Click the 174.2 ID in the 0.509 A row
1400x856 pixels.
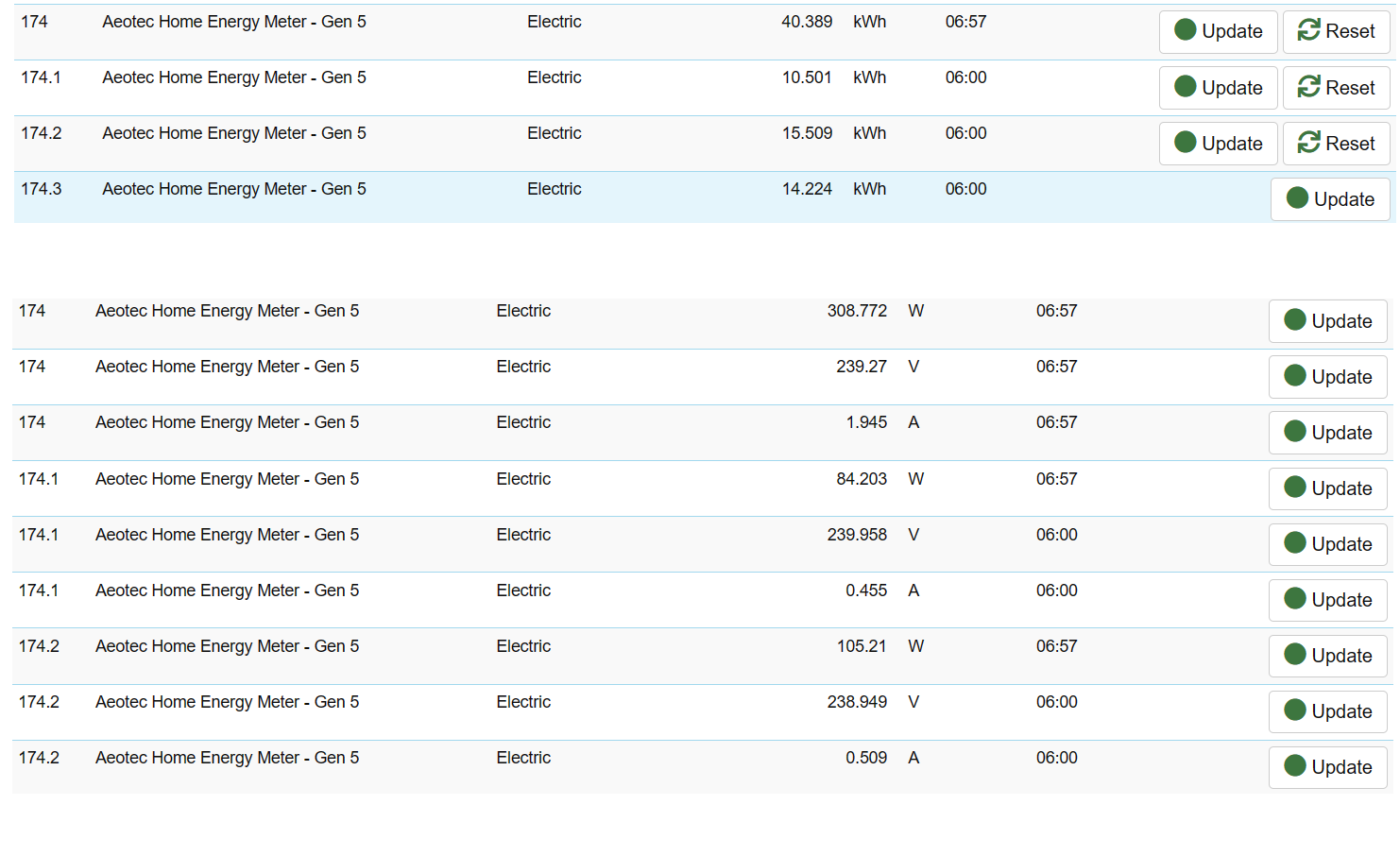click(x=39, y=758)
